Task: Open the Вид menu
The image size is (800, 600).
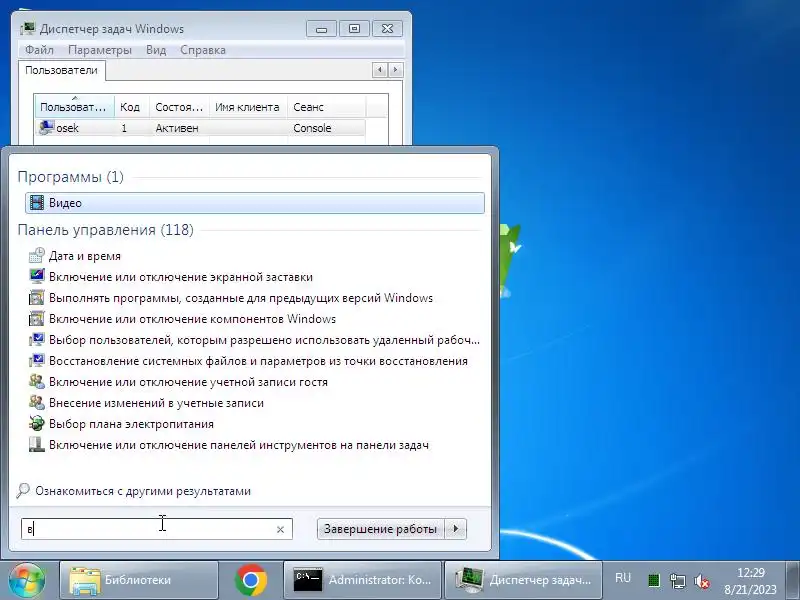Action: coord(156,50)
